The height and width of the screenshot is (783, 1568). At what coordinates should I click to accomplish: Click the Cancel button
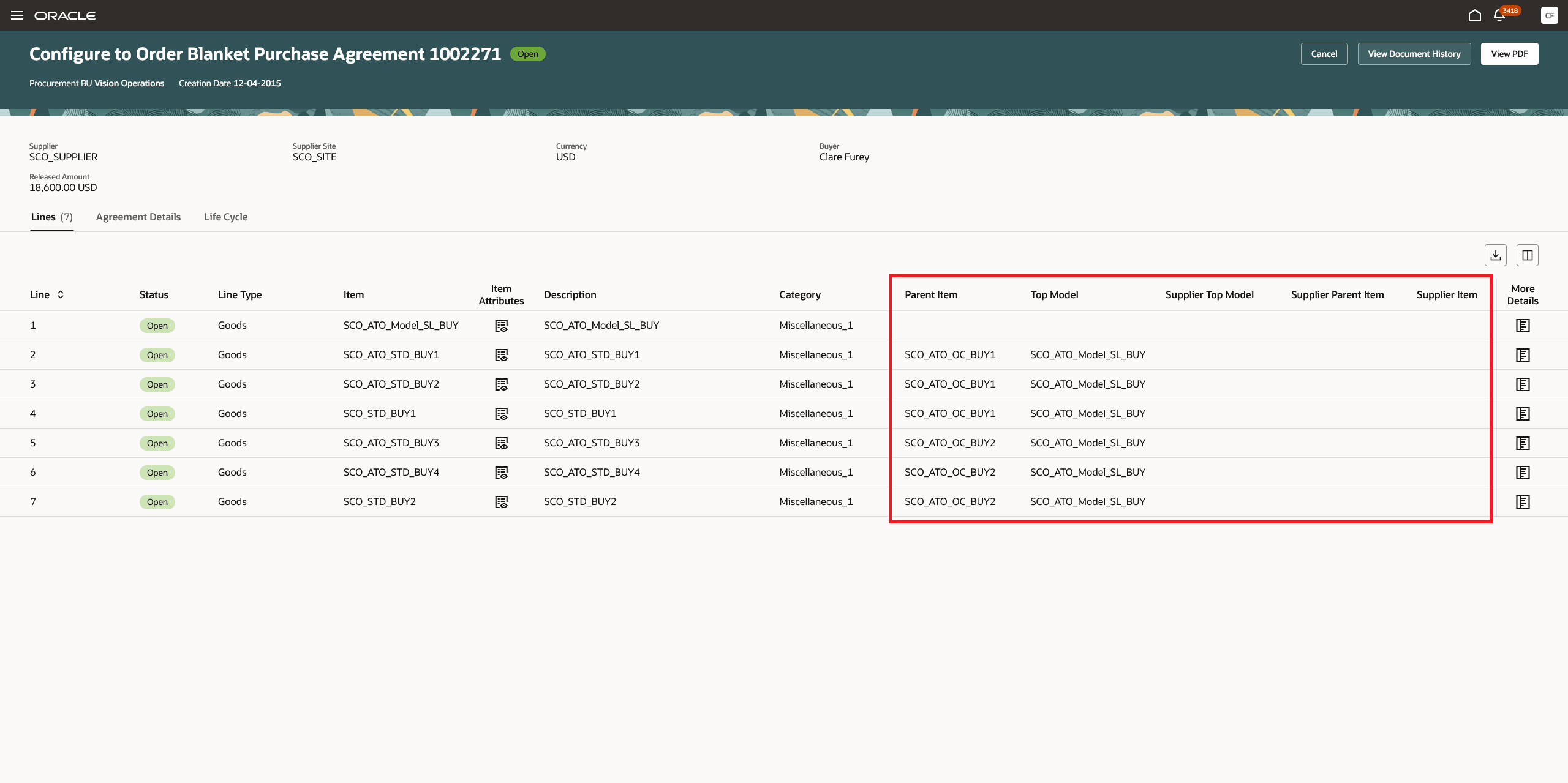coord(1324,54)
